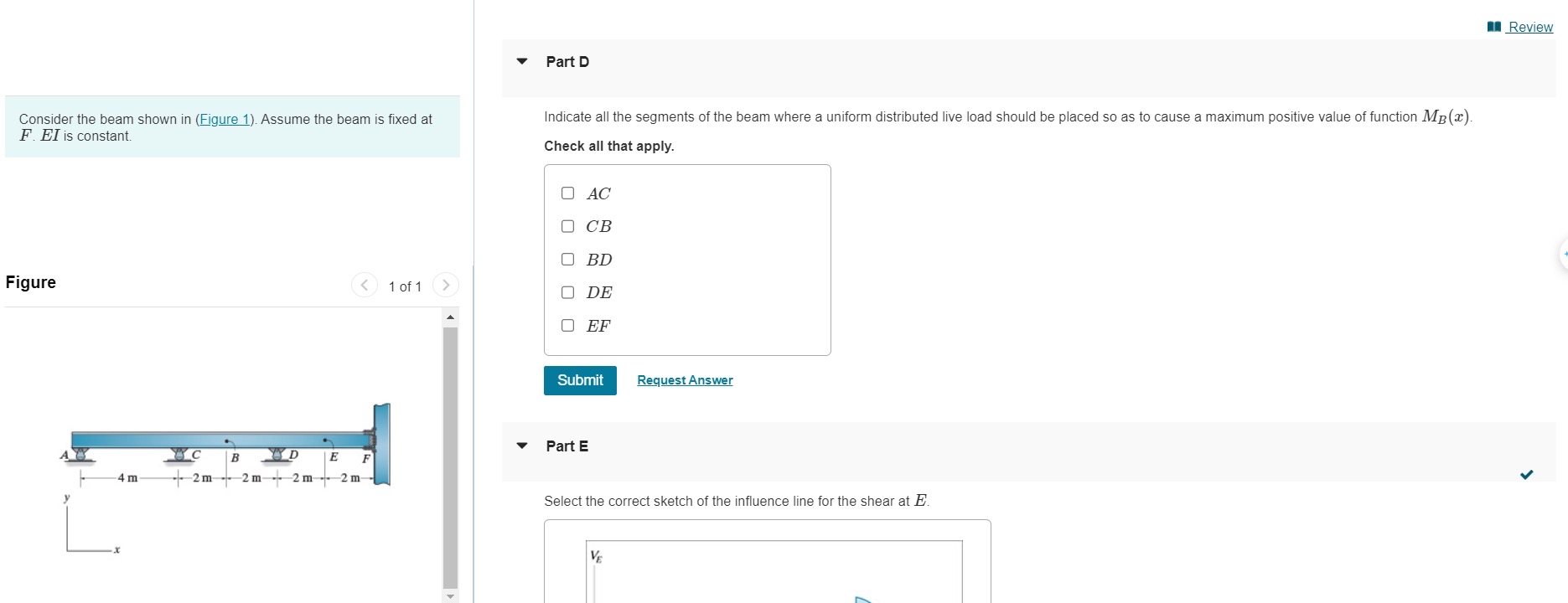
Task: Open the Figure 1 link
Action: click(225, 119)
